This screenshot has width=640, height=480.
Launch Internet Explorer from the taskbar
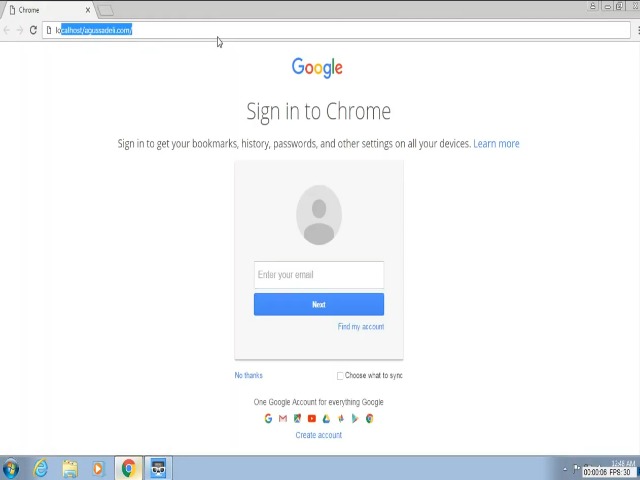tap(40, 468)
